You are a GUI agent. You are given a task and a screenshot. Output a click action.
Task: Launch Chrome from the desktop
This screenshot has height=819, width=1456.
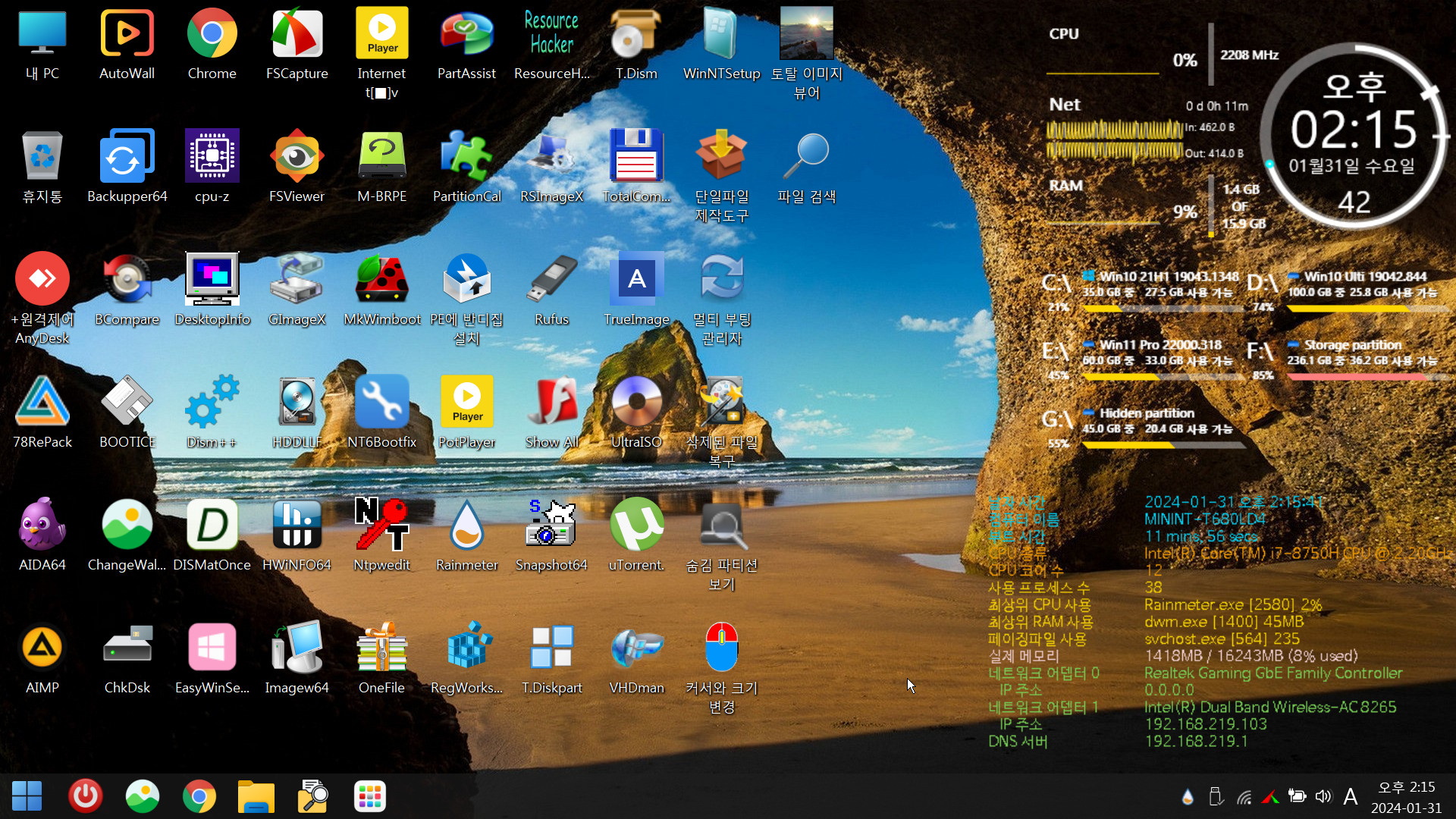coord(212,44)
